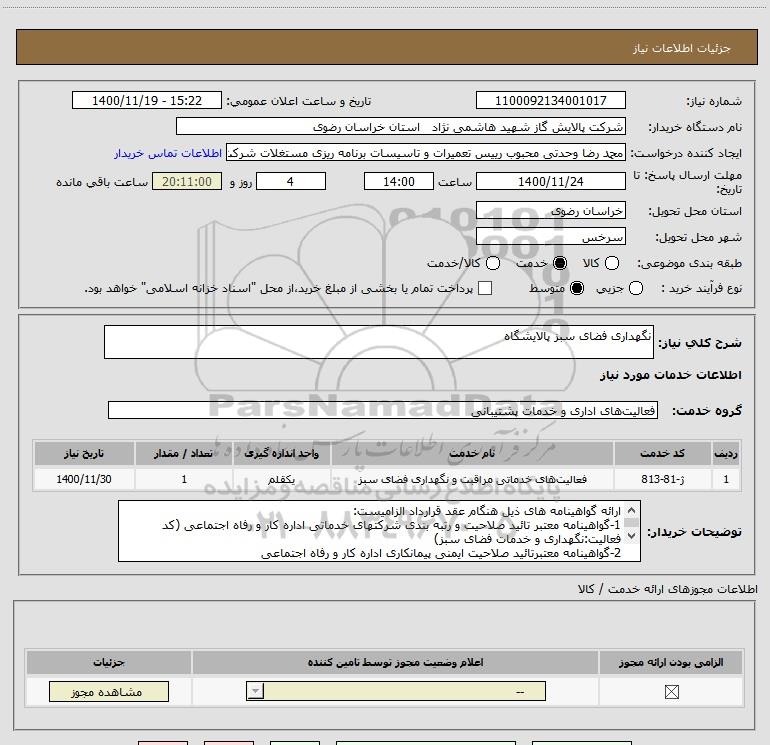This screenshot has height=745, width=770.
Task: Click the اطلاعات مجوزهای ارائه خدمت / کالا heading
Action: tap(668, 589)
